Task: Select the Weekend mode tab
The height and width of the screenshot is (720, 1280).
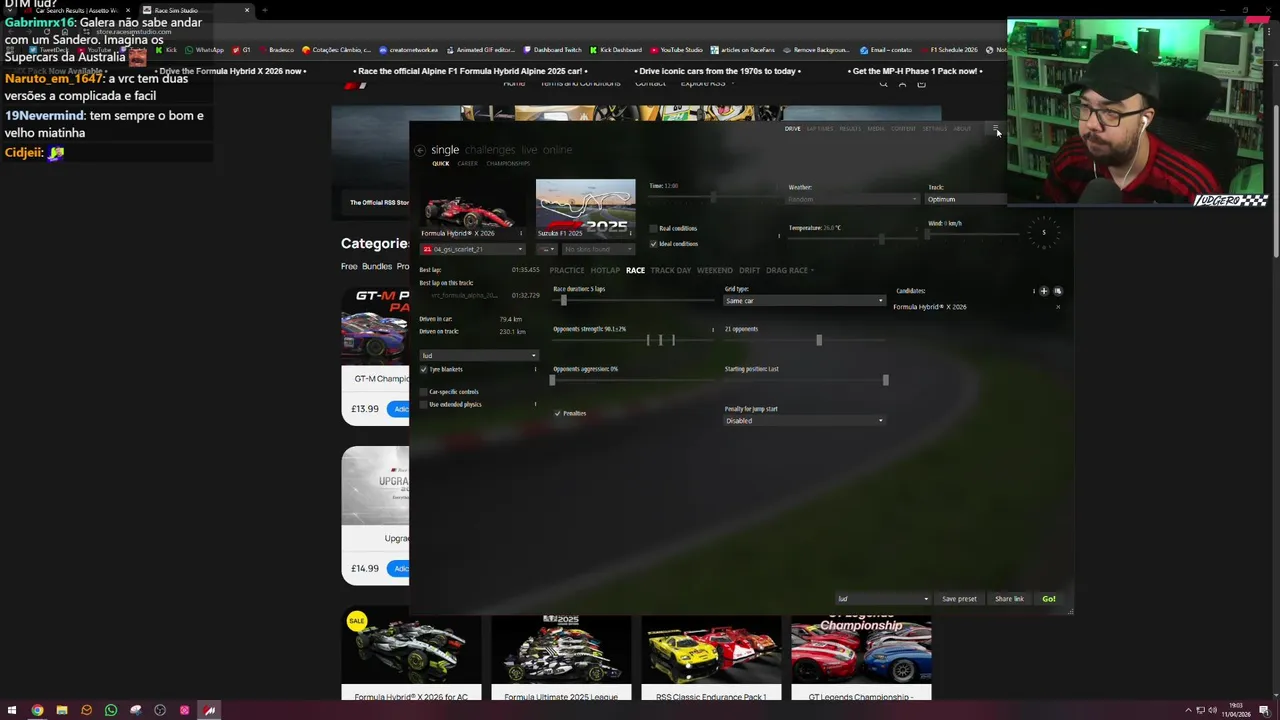Action: point(715,270)
